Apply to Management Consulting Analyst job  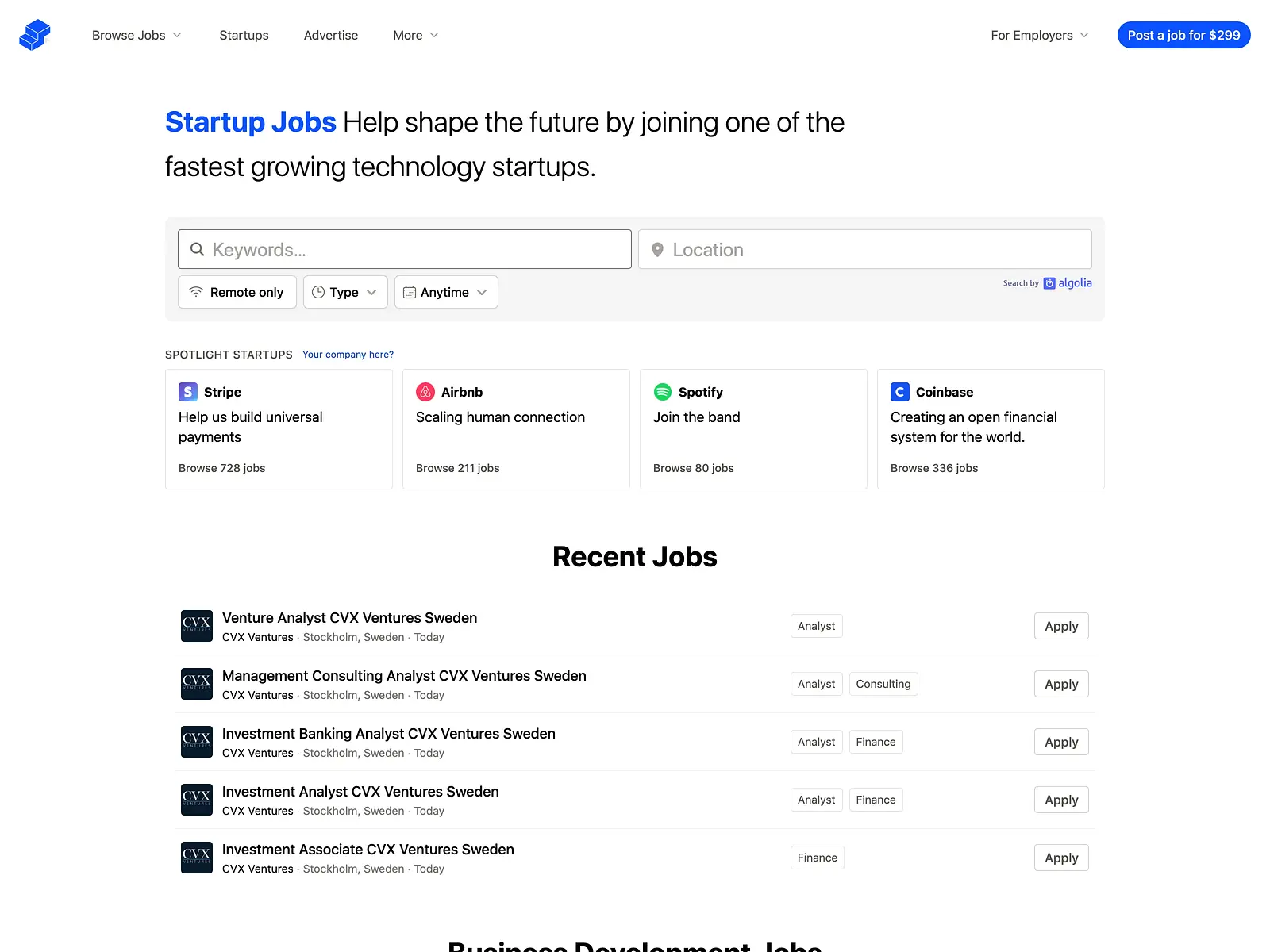[x=1061, y=684]
